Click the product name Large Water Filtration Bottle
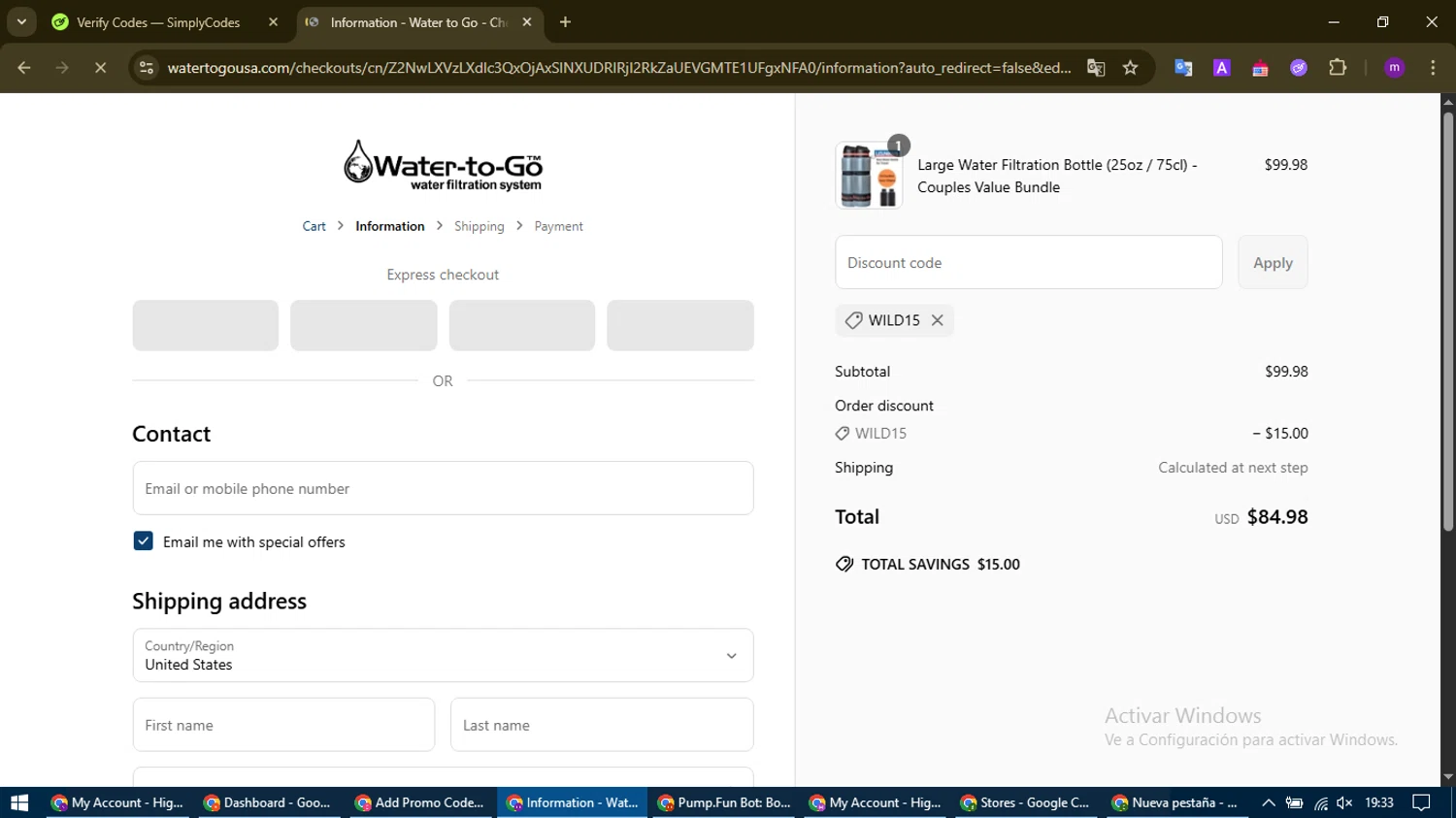 pyautogui.click(x=1057, y=176)
